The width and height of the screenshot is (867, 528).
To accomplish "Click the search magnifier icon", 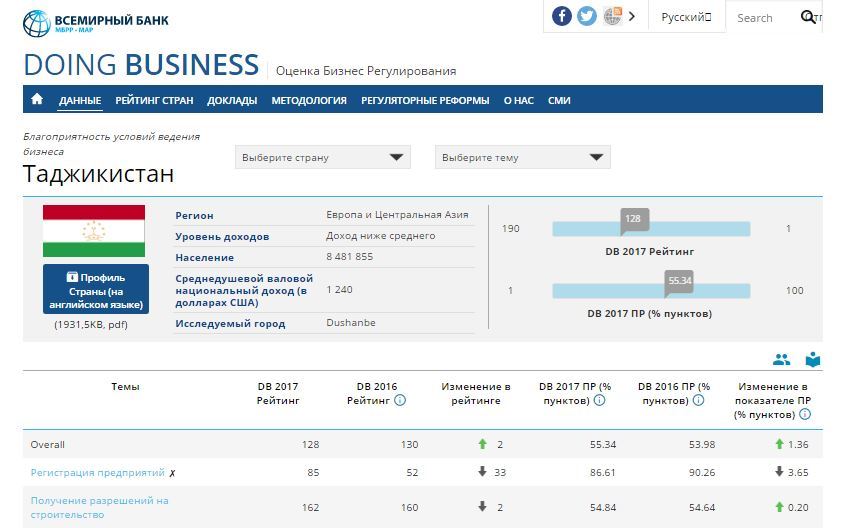I will 807,17.
